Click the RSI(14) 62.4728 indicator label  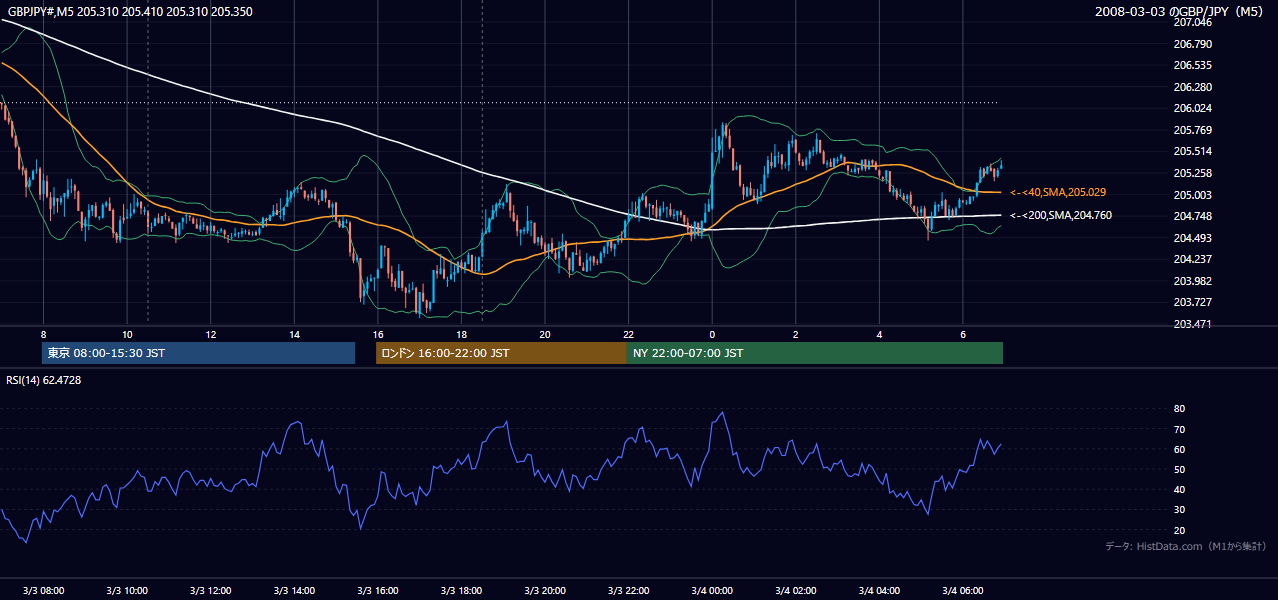44,380
